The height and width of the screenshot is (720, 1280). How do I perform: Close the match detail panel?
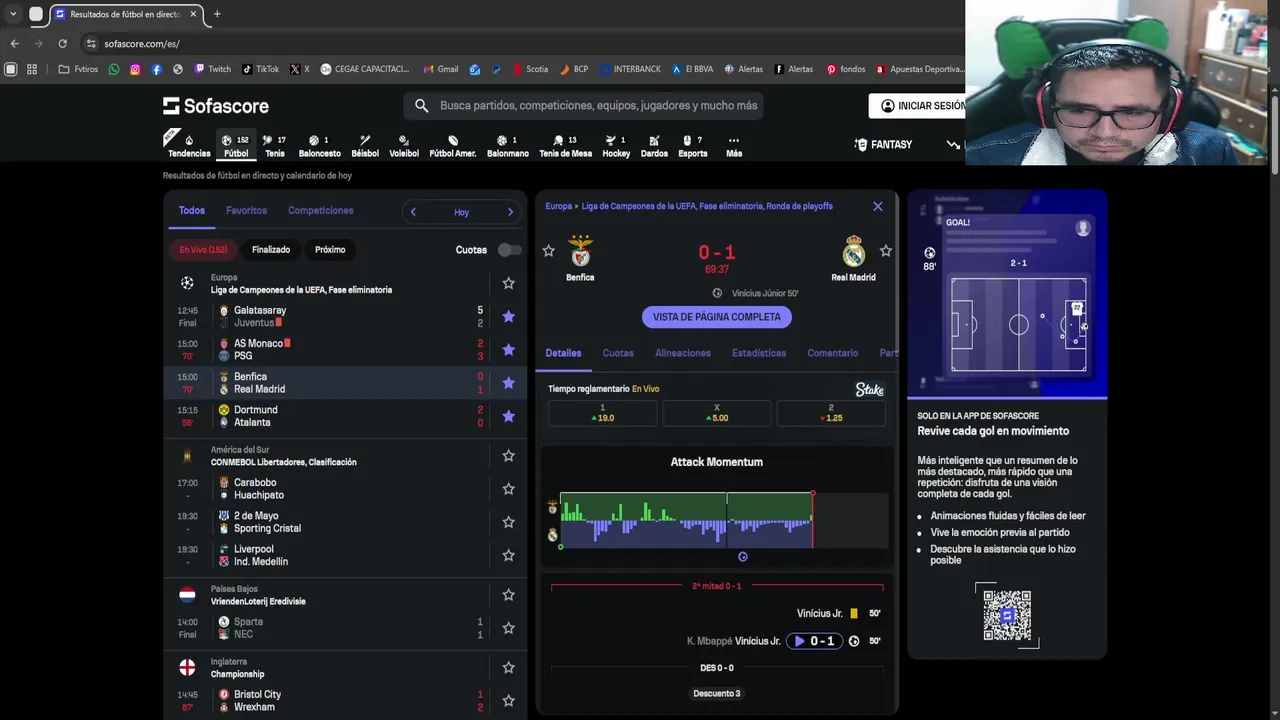click(x=878, y=207)
